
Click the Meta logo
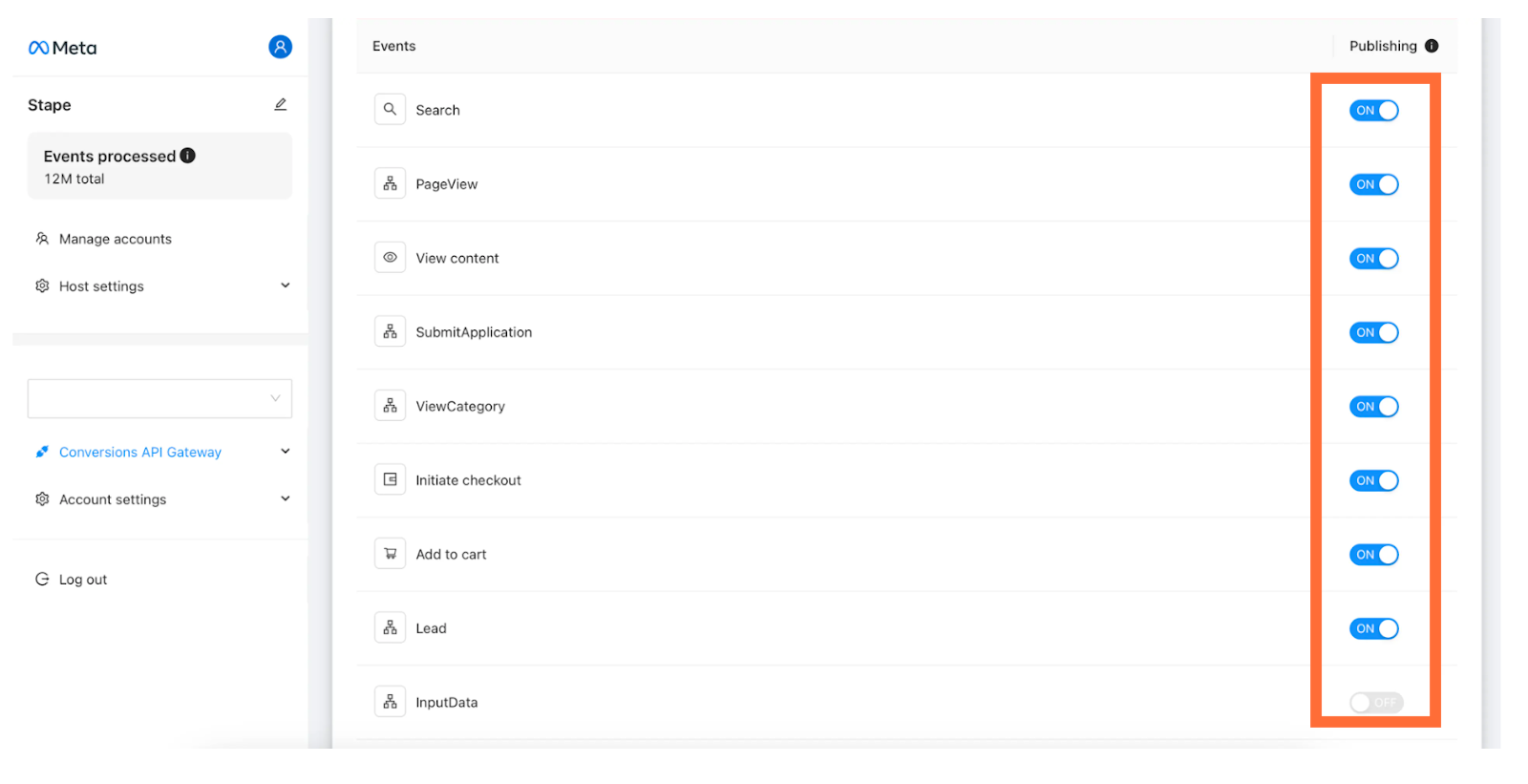tap(63, 48)
